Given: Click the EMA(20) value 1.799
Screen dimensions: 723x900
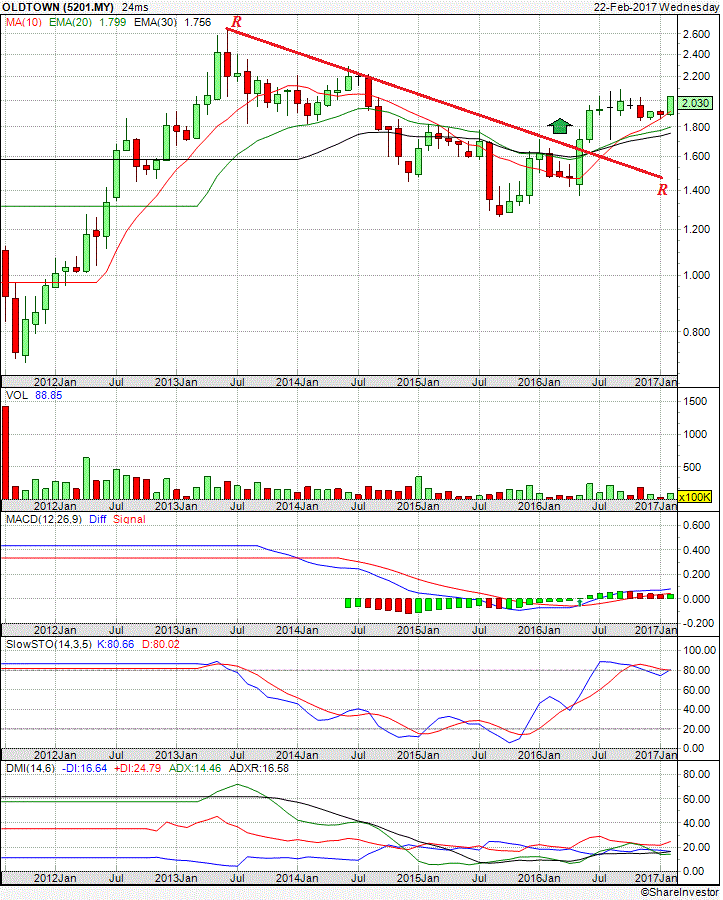Looking at the screenshot, I should click(x=112, y=22).
